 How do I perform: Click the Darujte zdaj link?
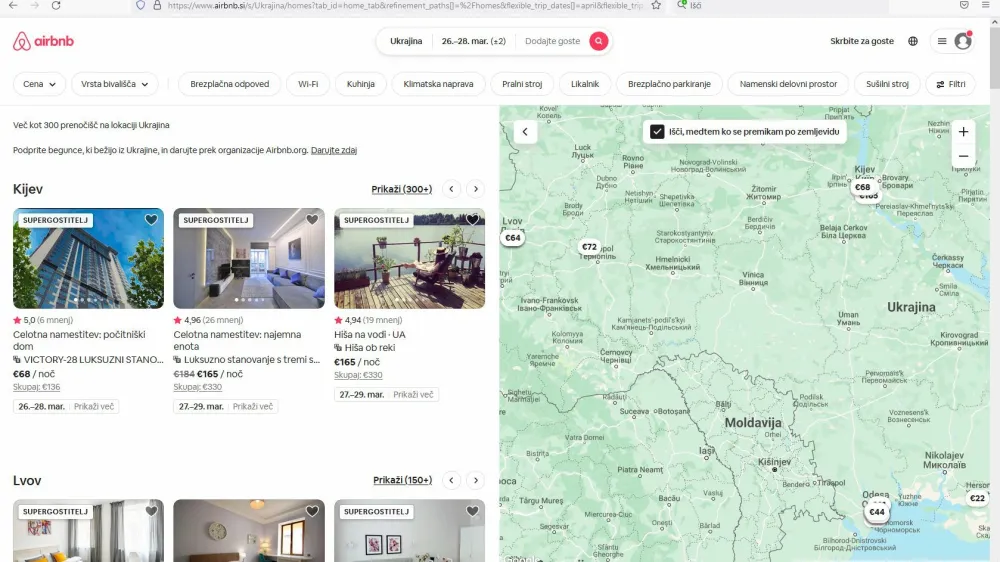pos(334,151)
